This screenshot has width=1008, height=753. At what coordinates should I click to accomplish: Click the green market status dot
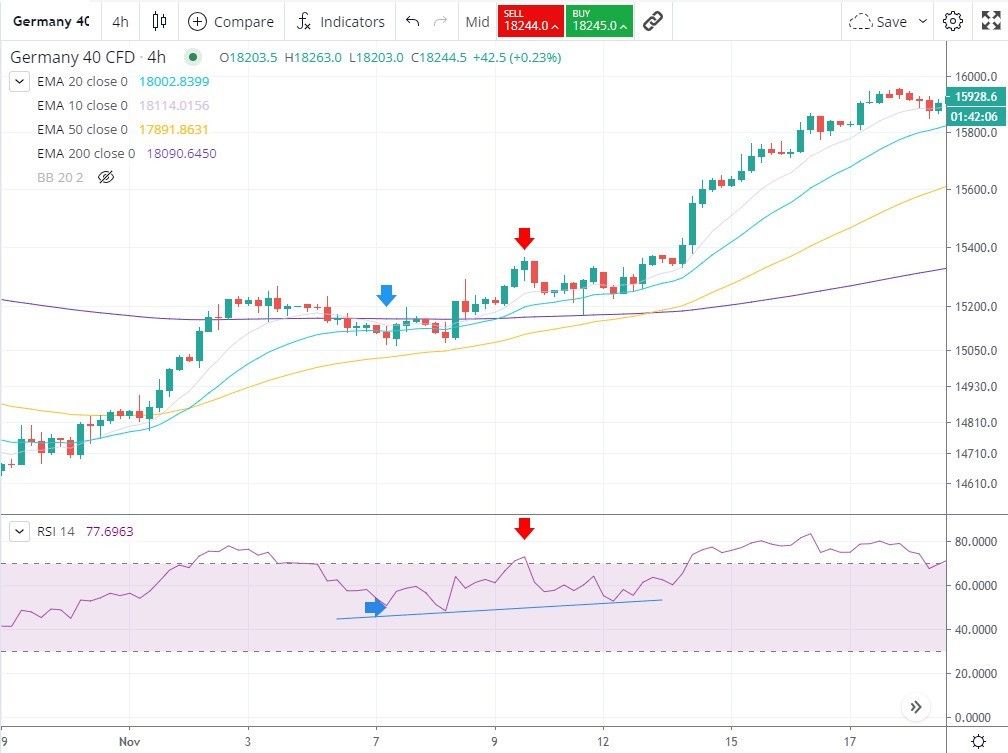point(192,57)
